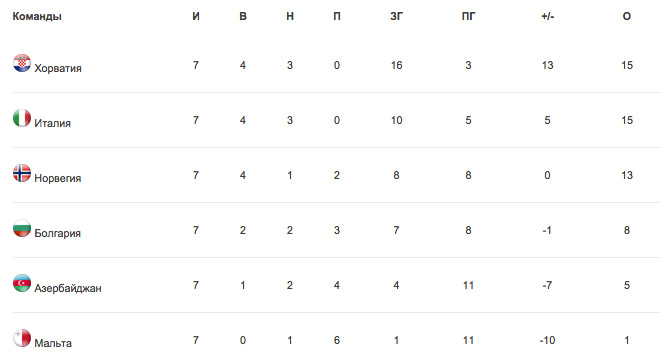Select the Болгария team name
This screenshot has height=361, width=660.
[58, 233]
